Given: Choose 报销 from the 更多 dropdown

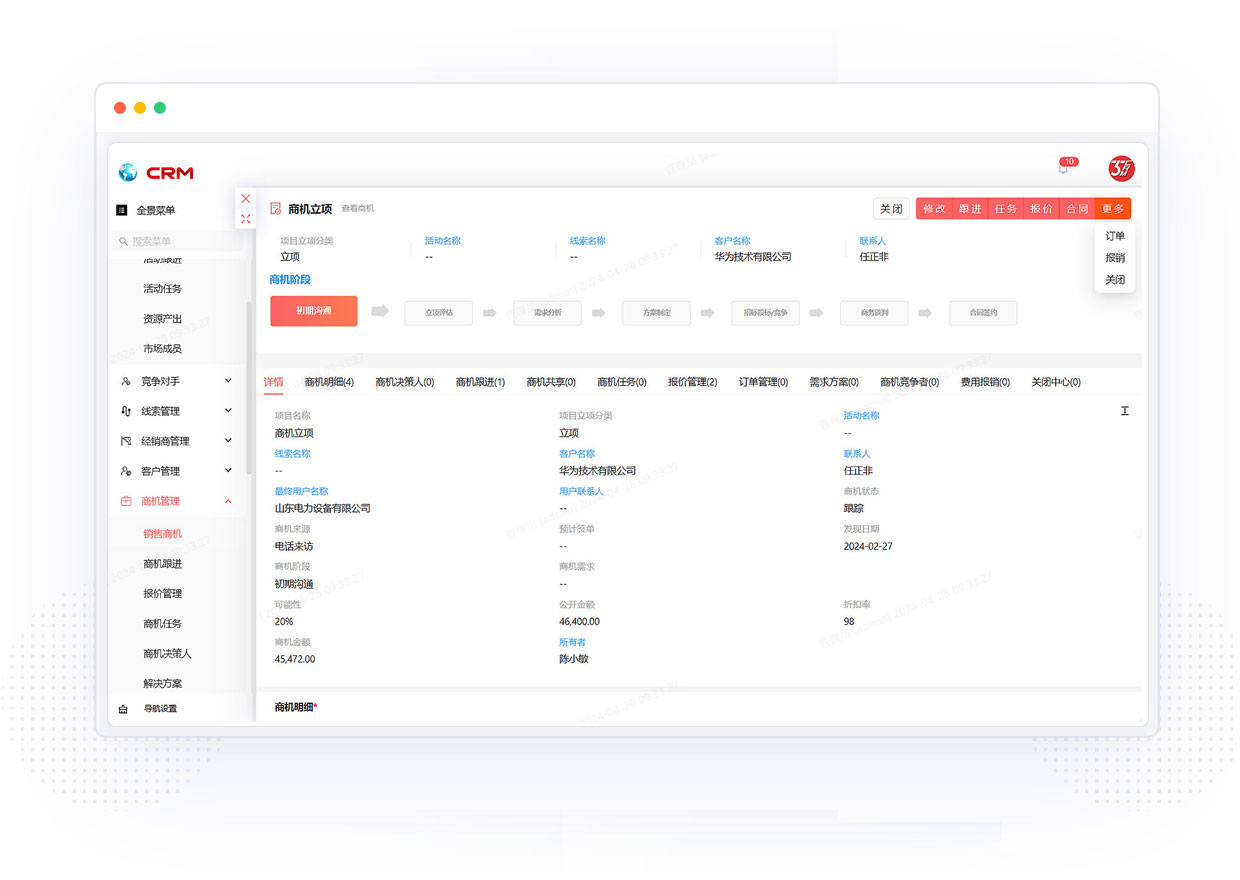Looking at the screenshot, I should tap(1115, 258).
